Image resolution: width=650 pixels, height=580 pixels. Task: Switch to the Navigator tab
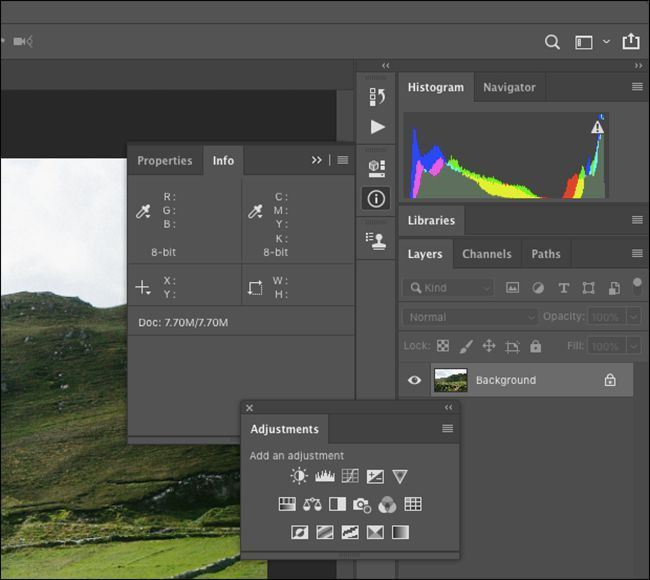pyautogui.click(x=509, y=87)
